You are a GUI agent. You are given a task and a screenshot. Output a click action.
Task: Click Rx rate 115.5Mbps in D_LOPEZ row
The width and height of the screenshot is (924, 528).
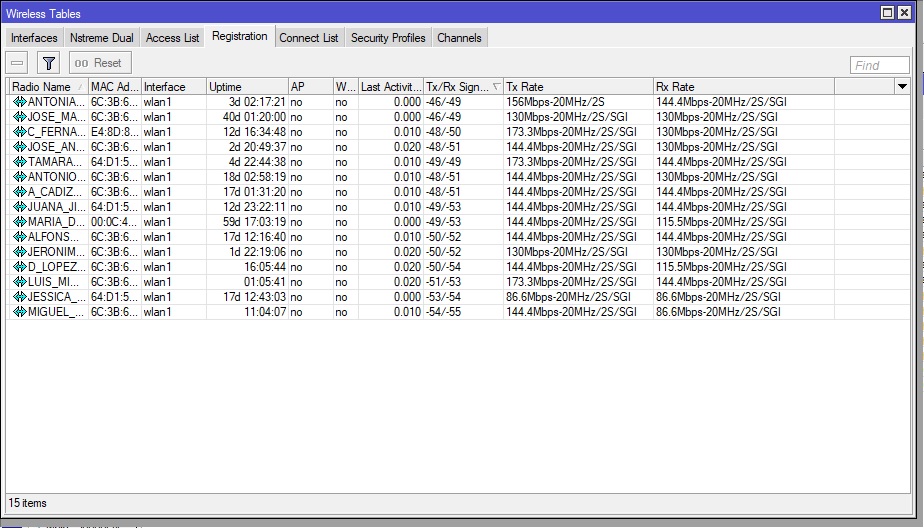click(721, 267)
